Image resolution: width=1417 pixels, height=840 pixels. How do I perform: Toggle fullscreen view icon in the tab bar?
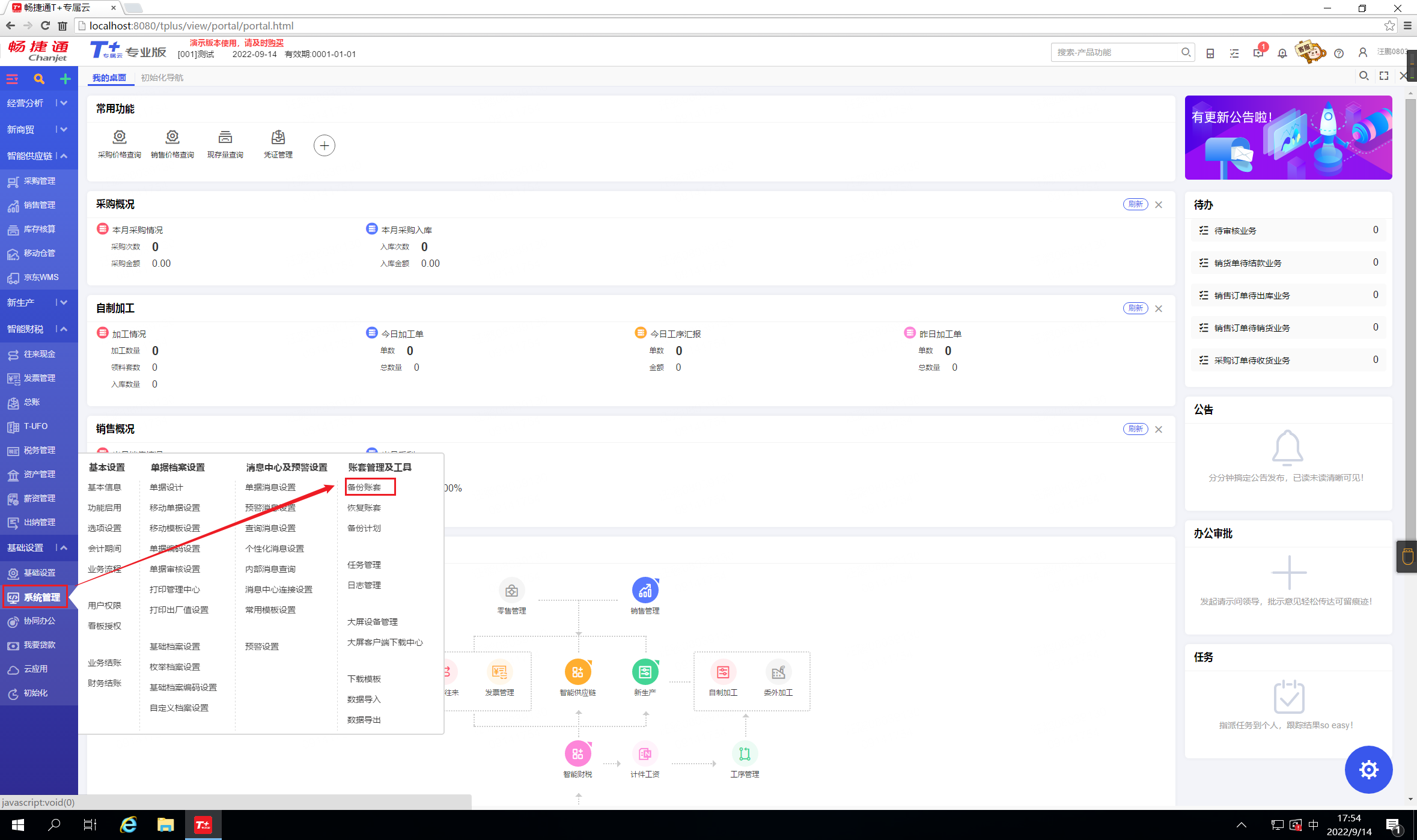pos(1384,76)
